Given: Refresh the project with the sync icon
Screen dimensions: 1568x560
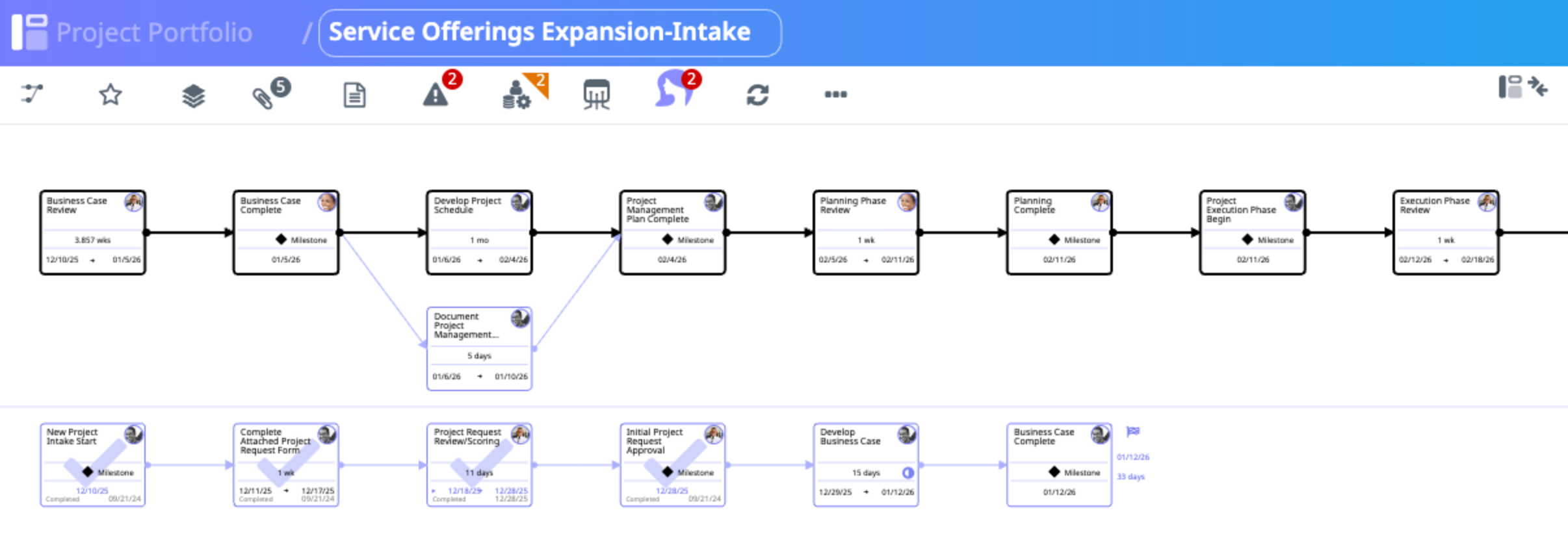Looking at the screenshot, I should point(757,95).
